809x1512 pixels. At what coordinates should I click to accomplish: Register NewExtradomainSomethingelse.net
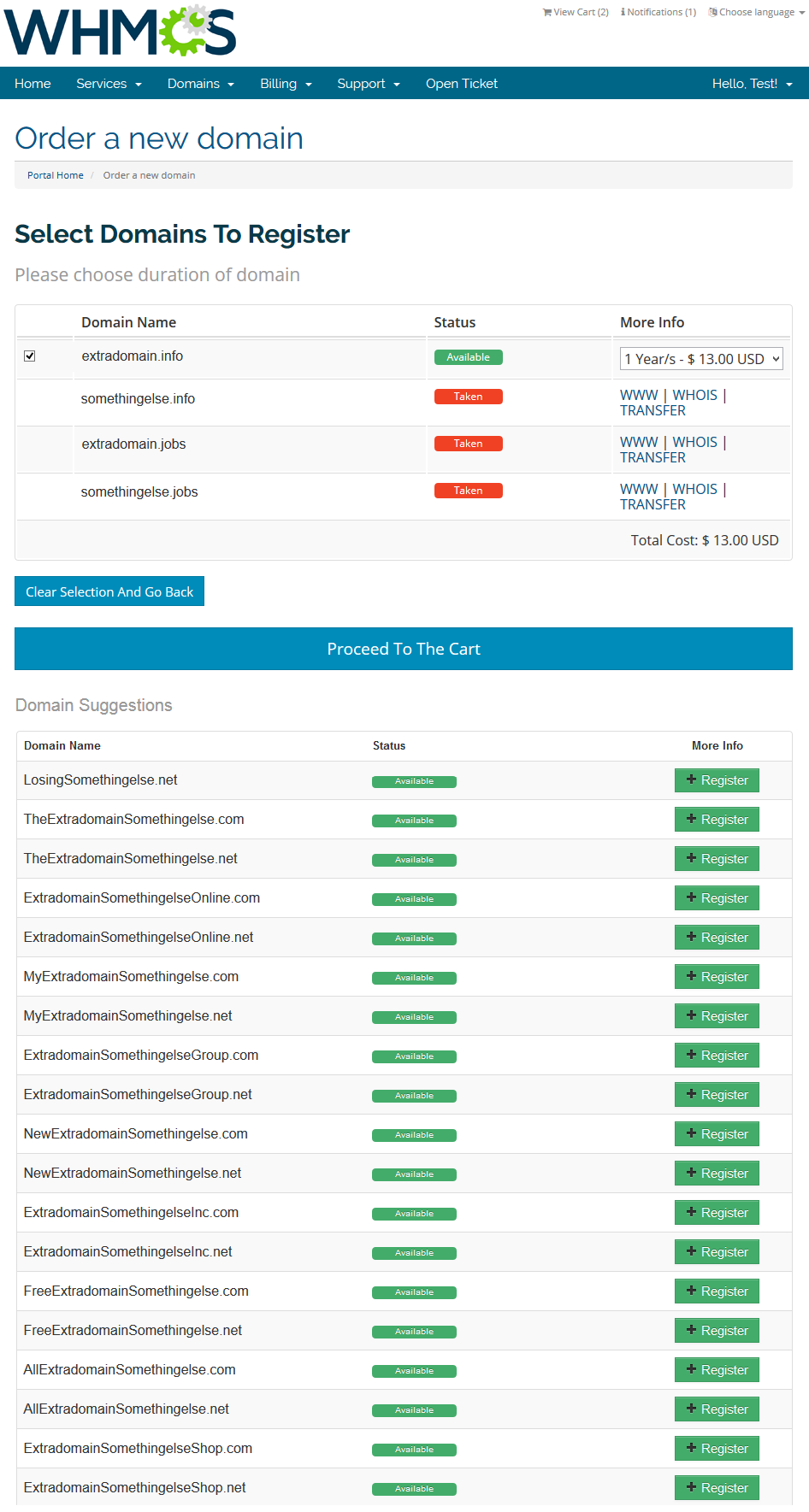tap(717, 1174)
